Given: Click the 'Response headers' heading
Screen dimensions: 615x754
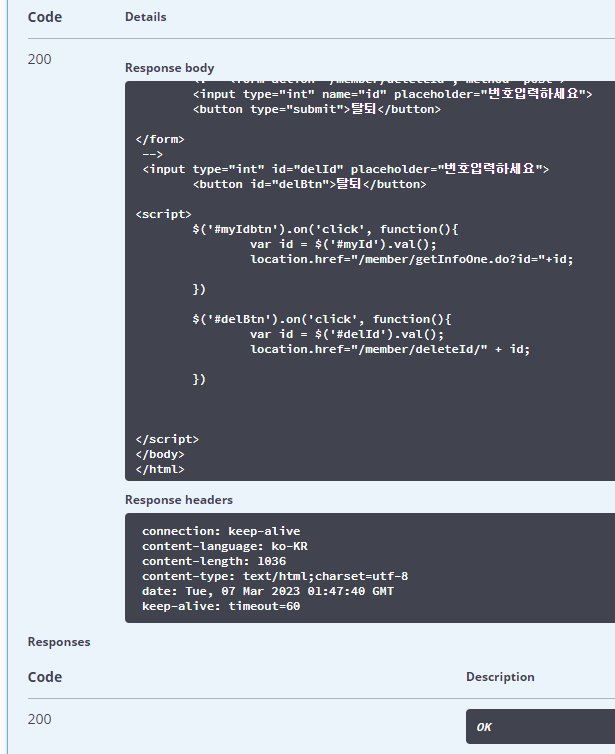Looking at the screenshot, I should 179,500.
